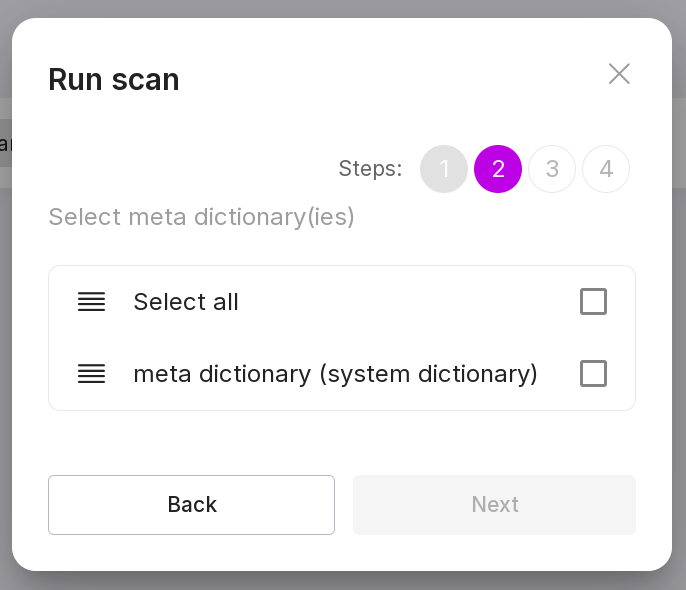Click the list icon beside Select all
686x590 pixels.
click(91, 302)
